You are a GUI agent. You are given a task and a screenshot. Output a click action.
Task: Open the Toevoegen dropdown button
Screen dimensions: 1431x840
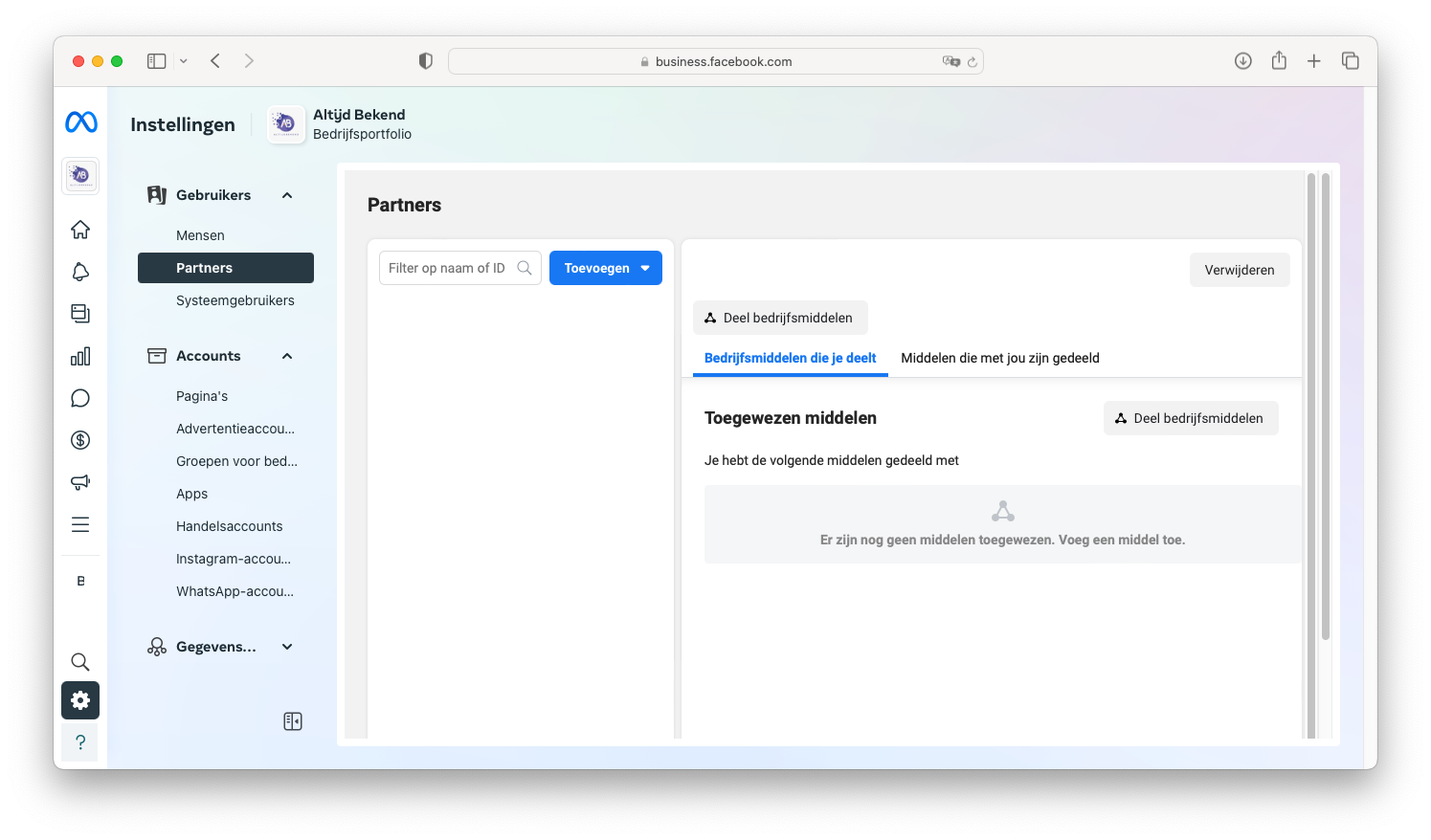[605, 269]
